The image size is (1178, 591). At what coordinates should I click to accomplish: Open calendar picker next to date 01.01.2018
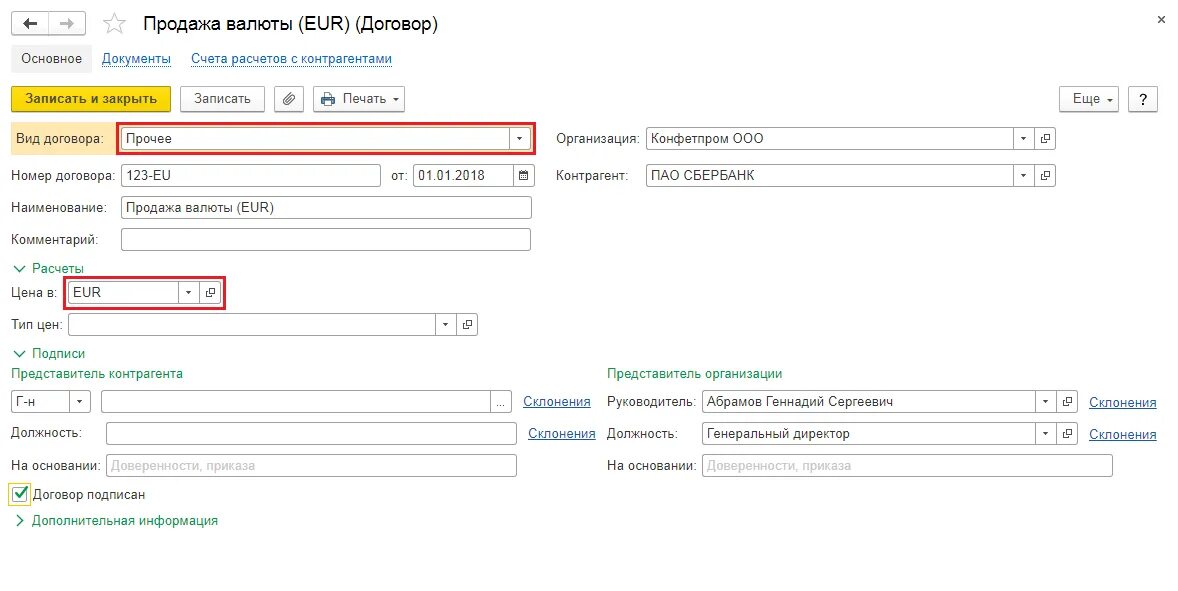(524, 176)
